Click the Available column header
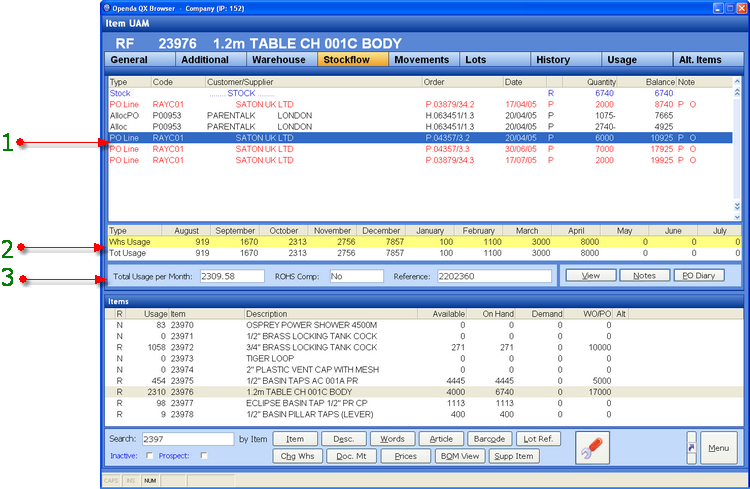 pos(442,314)
